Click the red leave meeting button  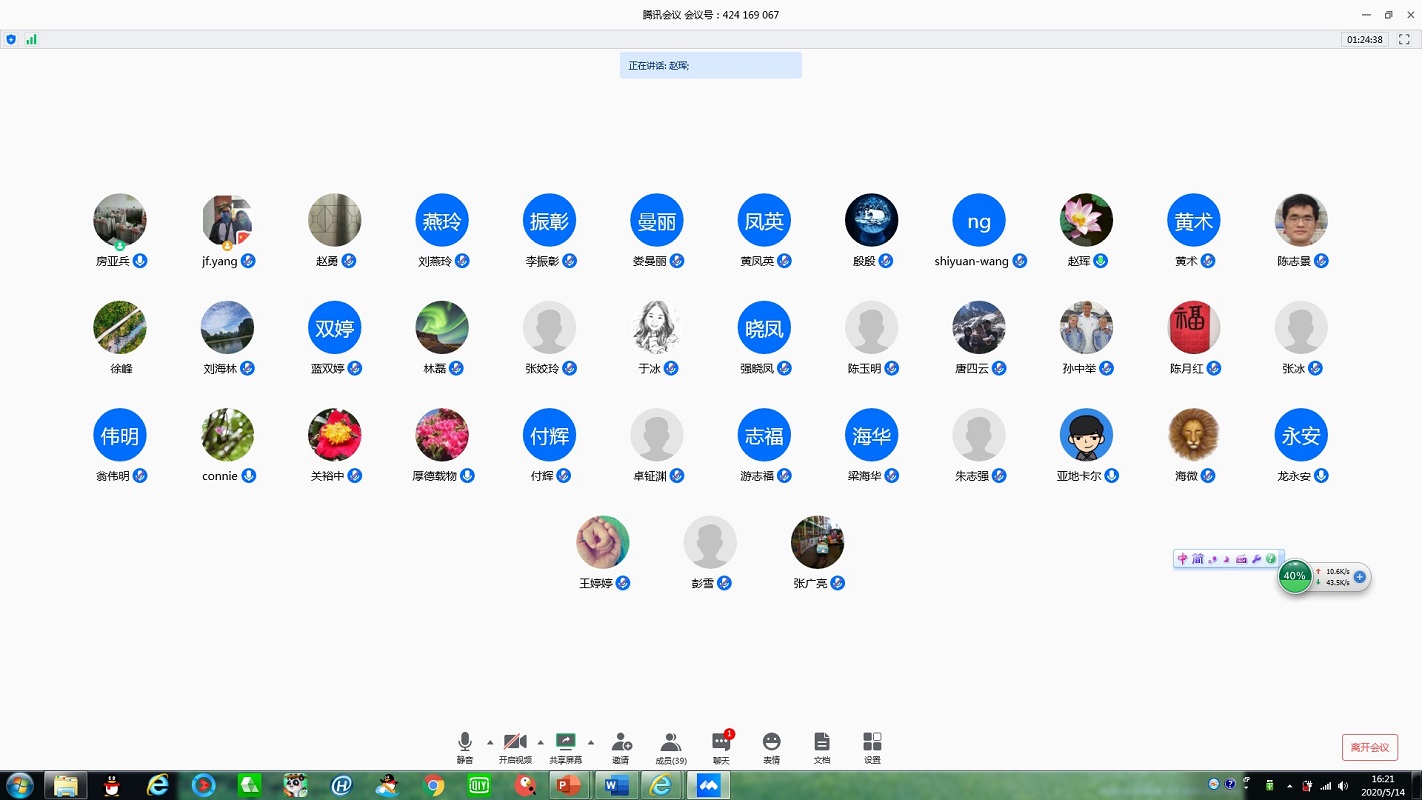pyautogui.click(x=1369, y=747)
